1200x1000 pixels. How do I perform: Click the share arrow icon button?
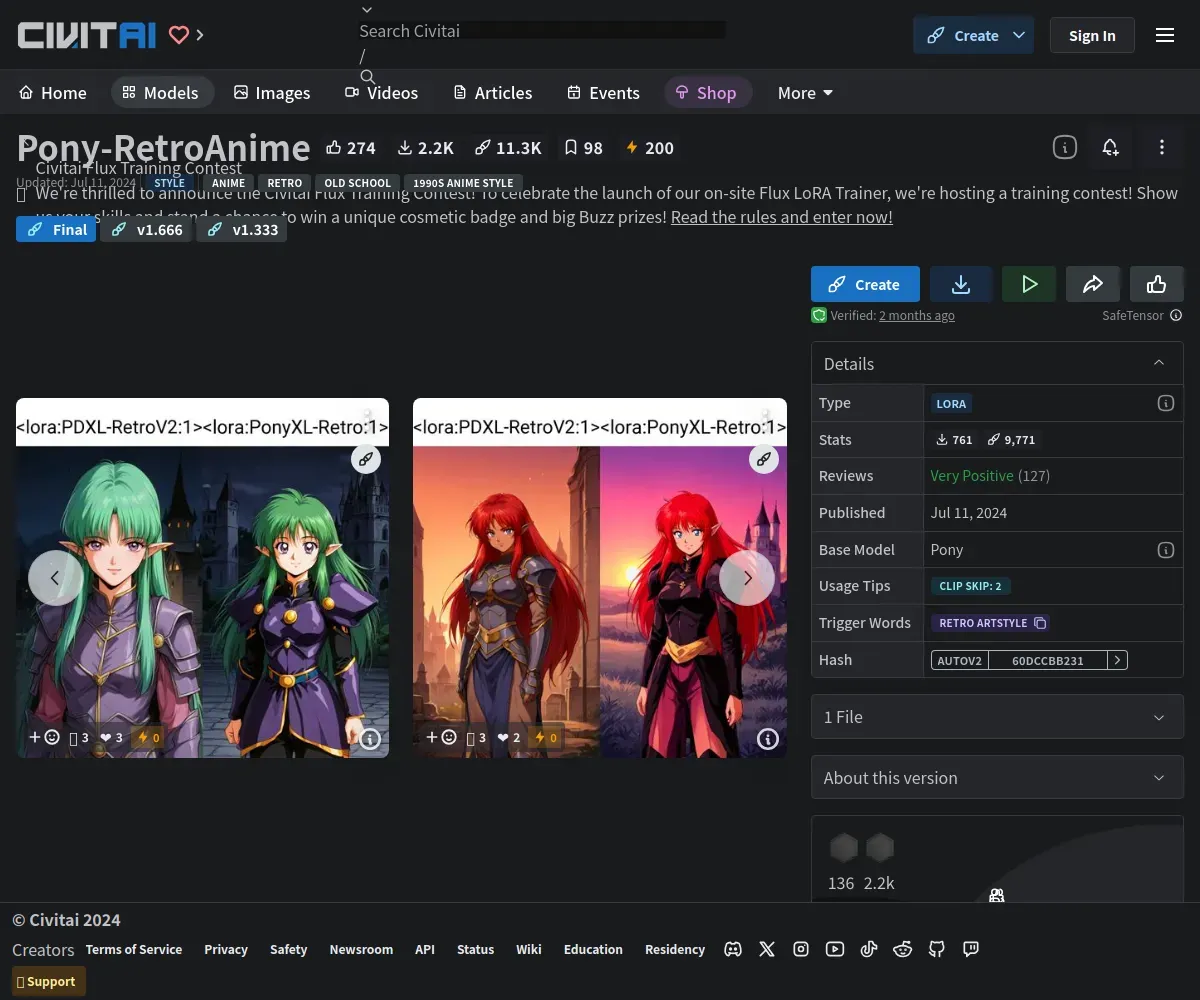1093,284
